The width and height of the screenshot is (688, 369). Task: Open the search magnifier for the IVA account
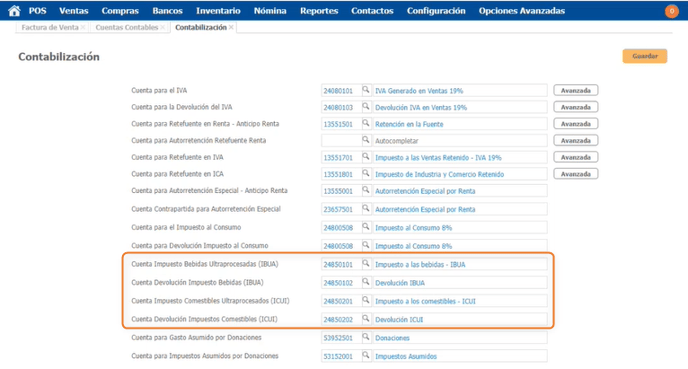[x=366, y=90]
